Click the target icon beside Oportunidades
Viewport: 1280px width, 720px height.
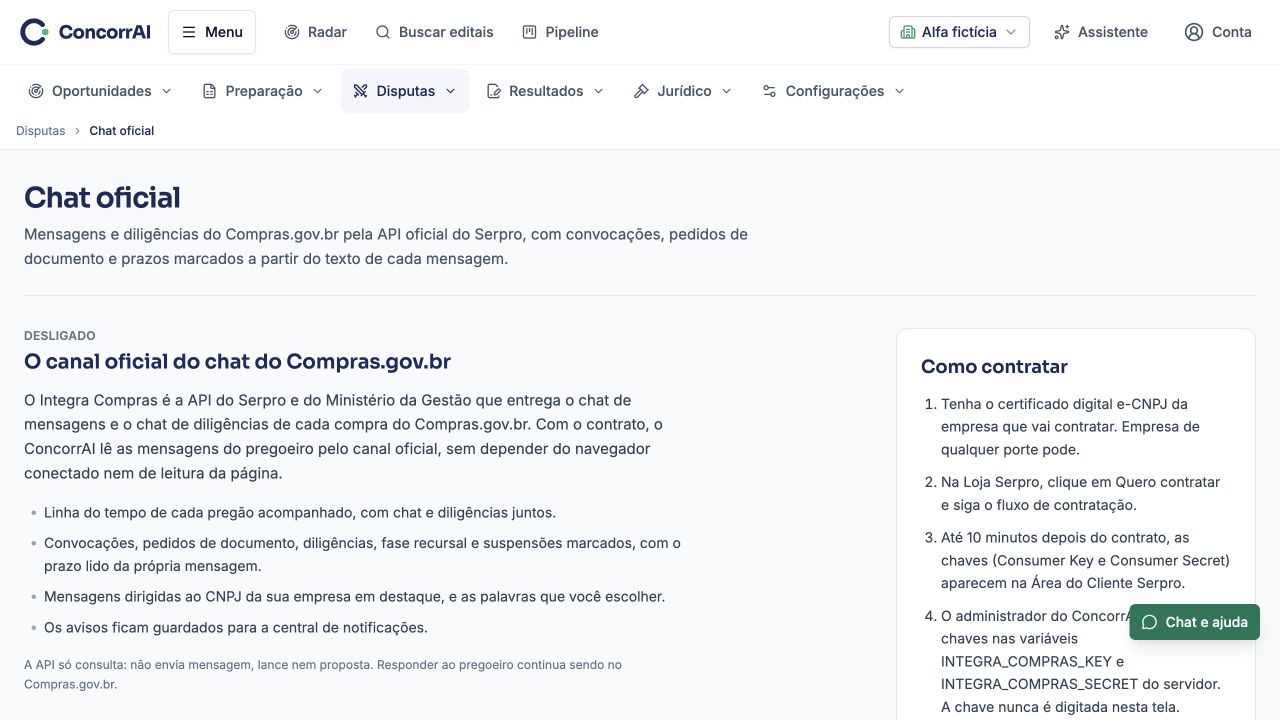(x=36, y=91)
